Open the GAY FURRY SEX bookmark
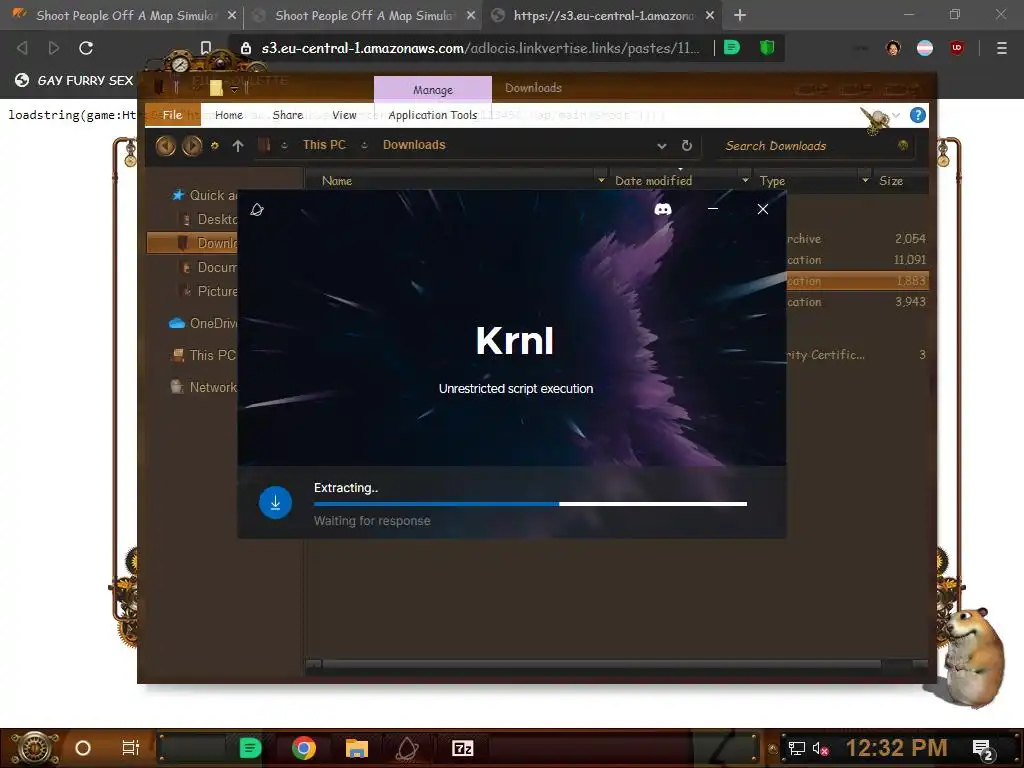 click(74, 80)
